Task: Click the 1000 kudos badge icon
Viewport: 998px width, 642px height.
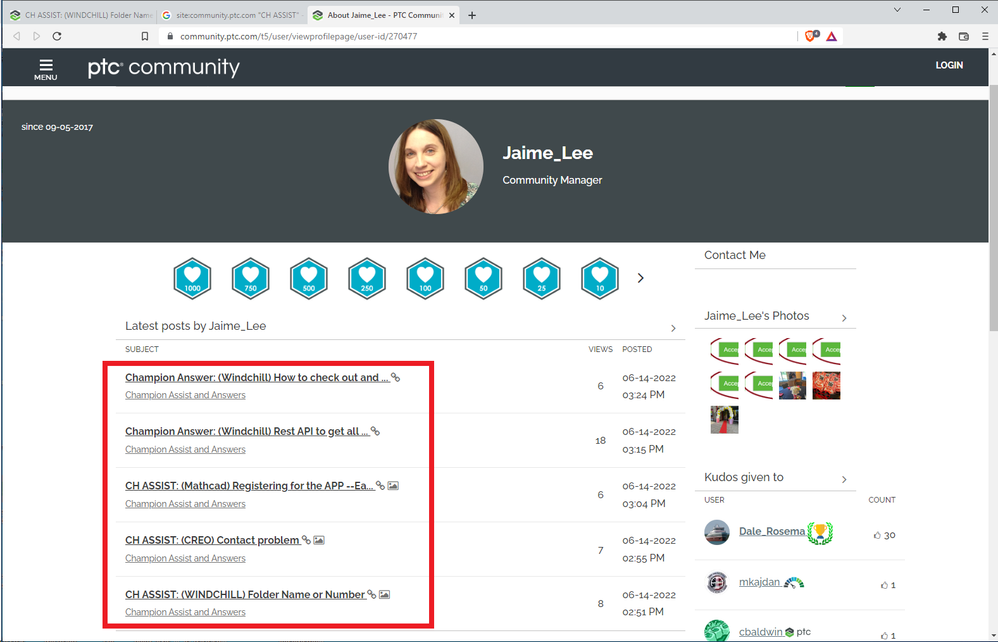Action: (x=192, y=278)
